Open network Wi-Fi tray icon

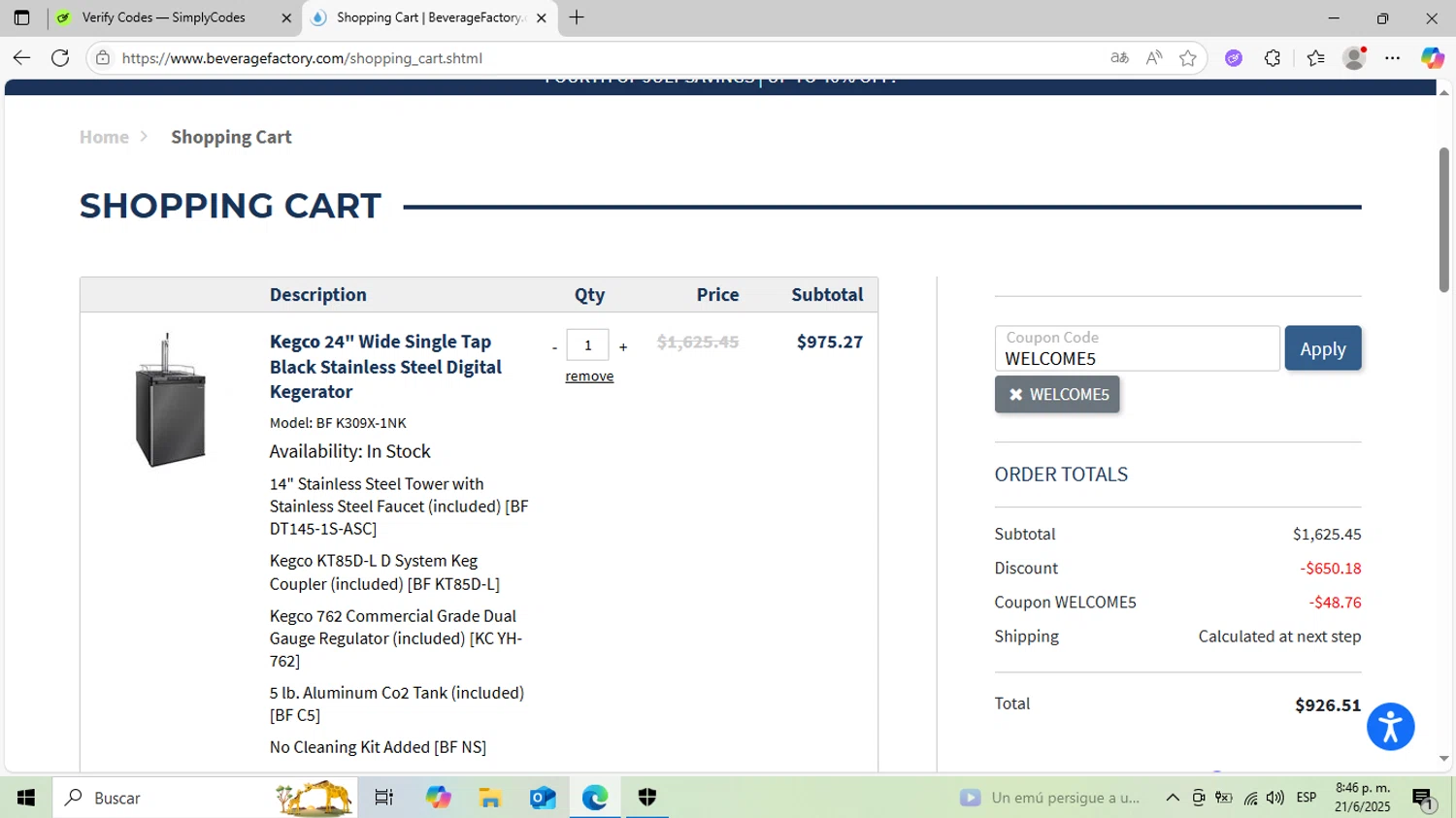1250,798
